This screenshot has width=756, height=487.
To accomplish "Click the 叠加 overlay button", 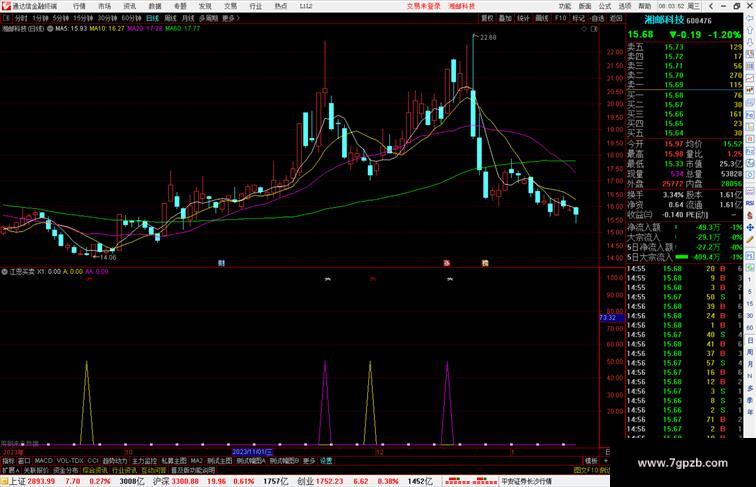I will click(505, 18).
